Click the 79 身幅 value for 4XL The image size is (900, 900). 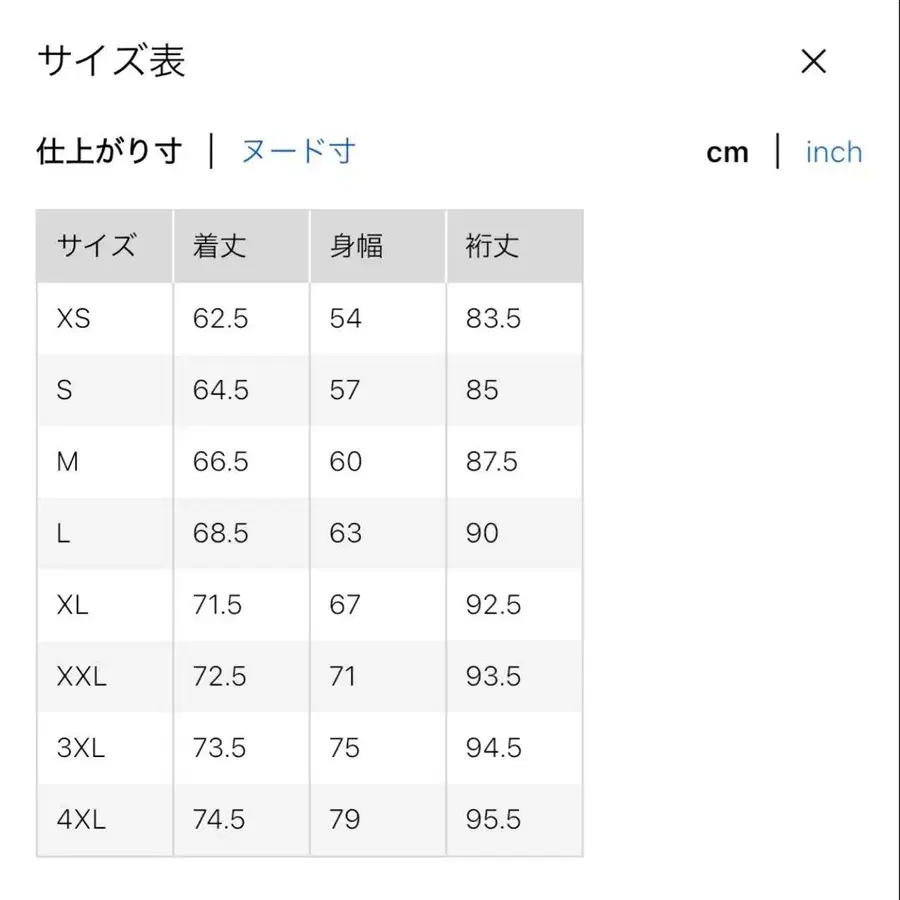click(345, 820)
